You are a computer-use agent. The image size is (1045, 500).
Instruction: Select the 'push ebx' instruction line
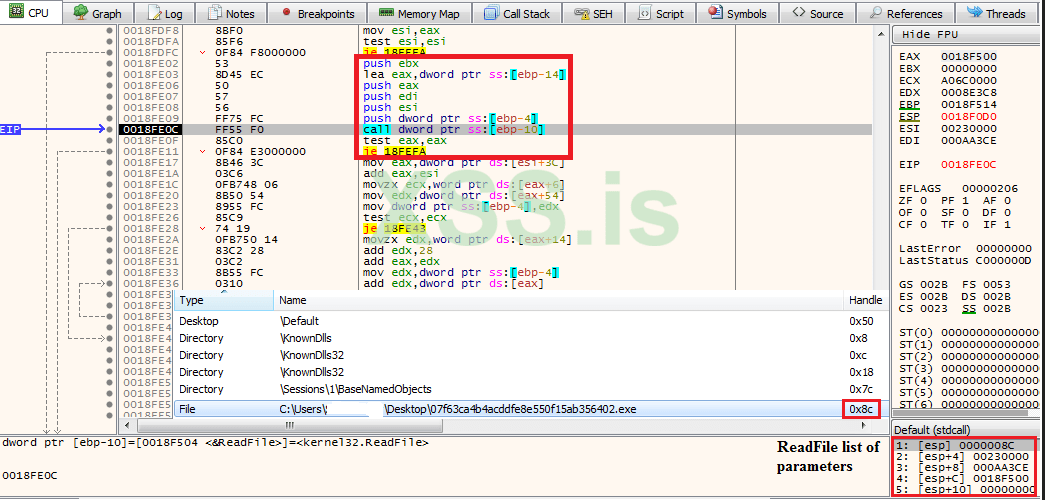[x=391, y=64]
